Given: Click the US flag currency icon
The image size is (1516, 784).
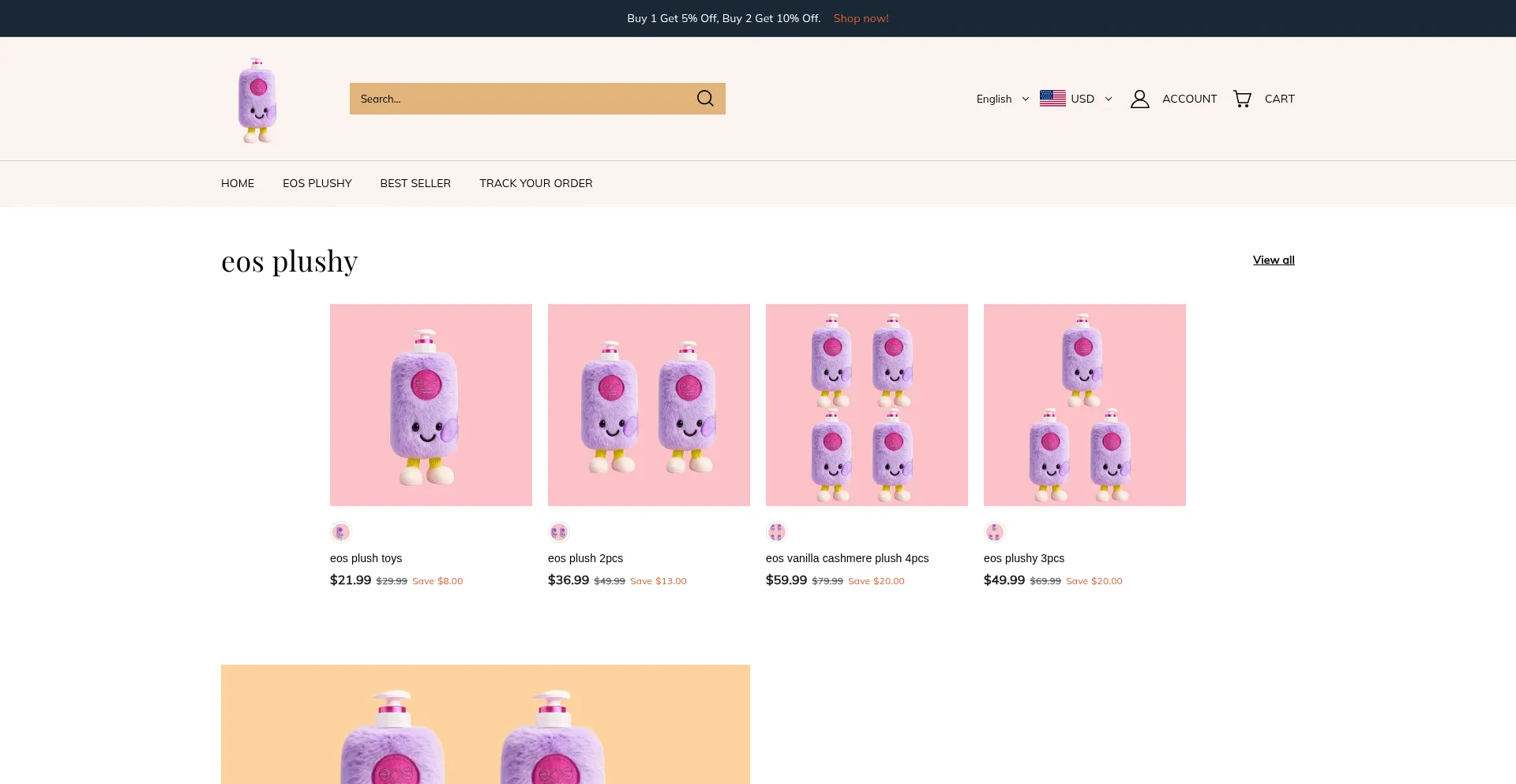Looking at the screenshot, I should tap(1053, 99).
